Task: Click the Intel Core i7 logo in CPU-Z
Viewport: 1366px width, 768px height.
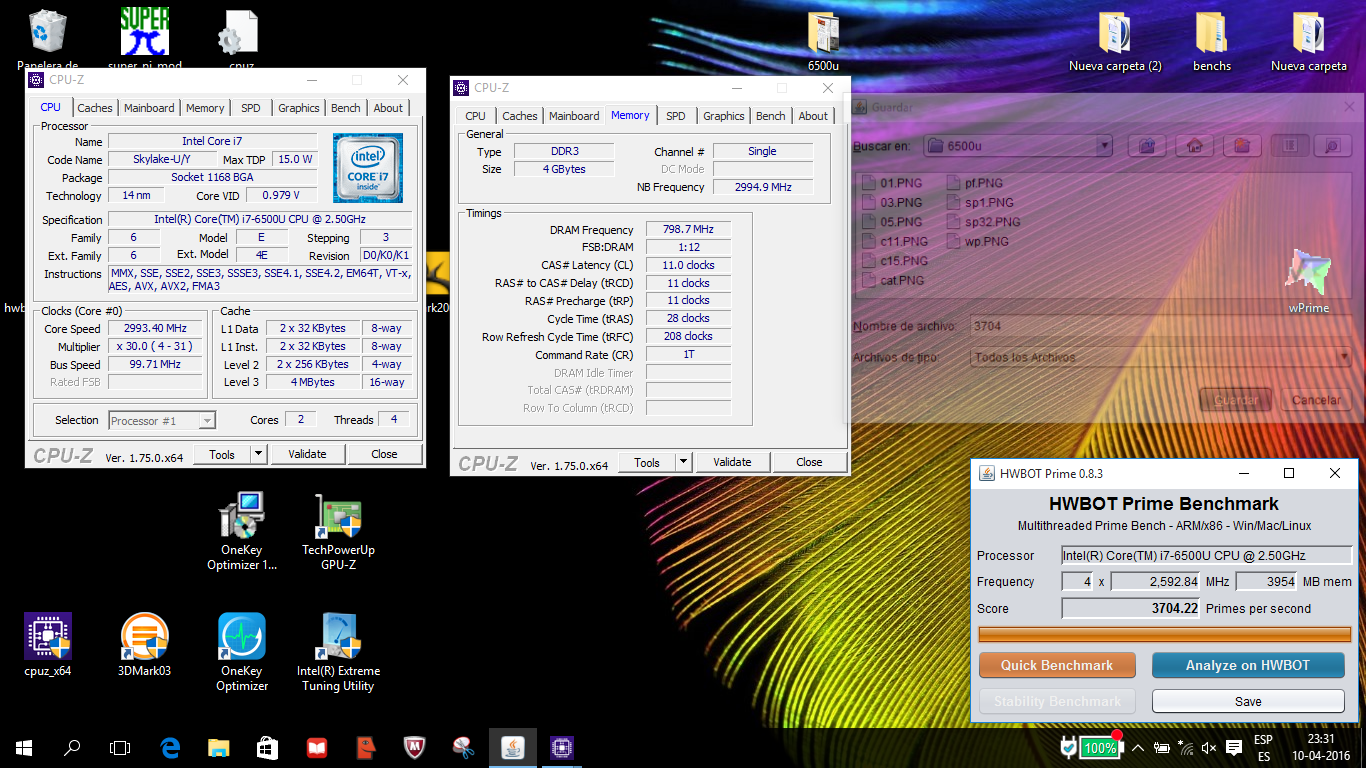Action: pos(368,168)
